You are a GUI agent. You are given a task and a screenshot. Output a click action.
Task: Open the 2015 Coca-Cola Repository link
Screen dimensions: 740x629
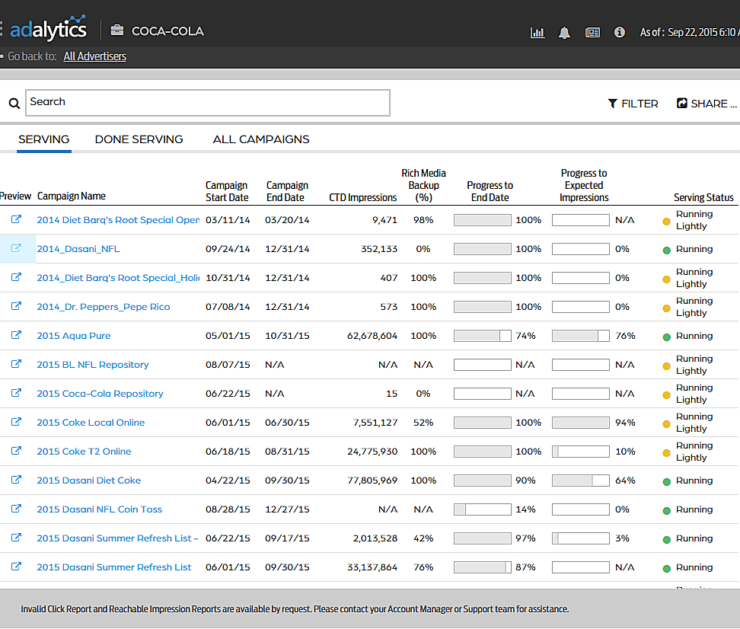click(x=100, y=394)
